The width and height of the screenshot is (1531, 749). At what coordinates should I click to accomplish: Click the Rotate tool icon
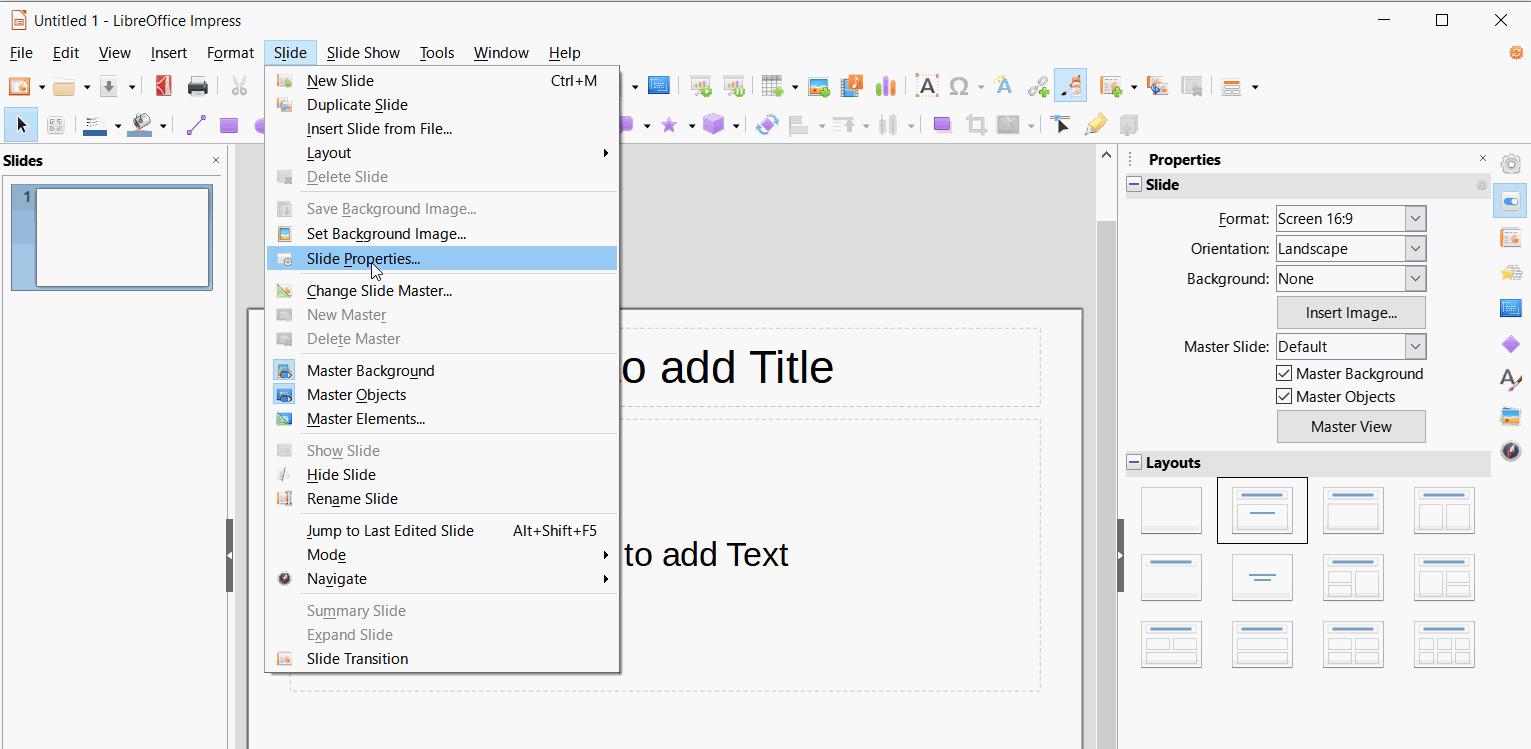click(767, 125)
